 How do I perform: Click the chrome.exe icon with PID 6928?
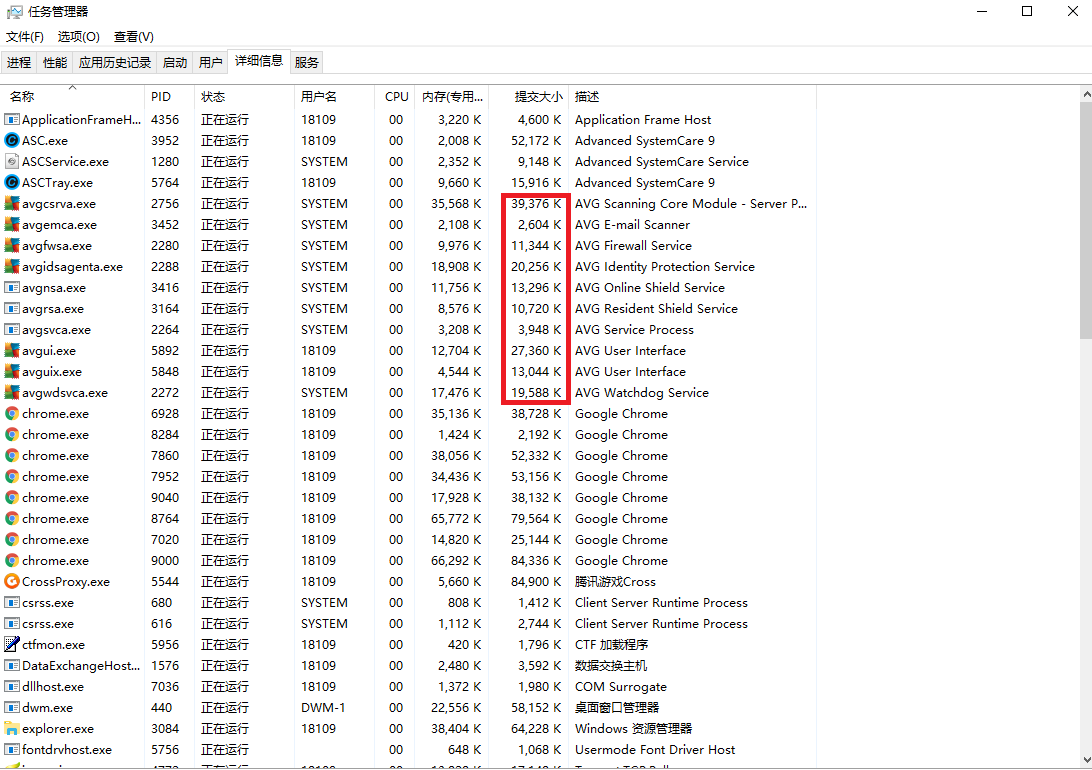click(12, 414)
